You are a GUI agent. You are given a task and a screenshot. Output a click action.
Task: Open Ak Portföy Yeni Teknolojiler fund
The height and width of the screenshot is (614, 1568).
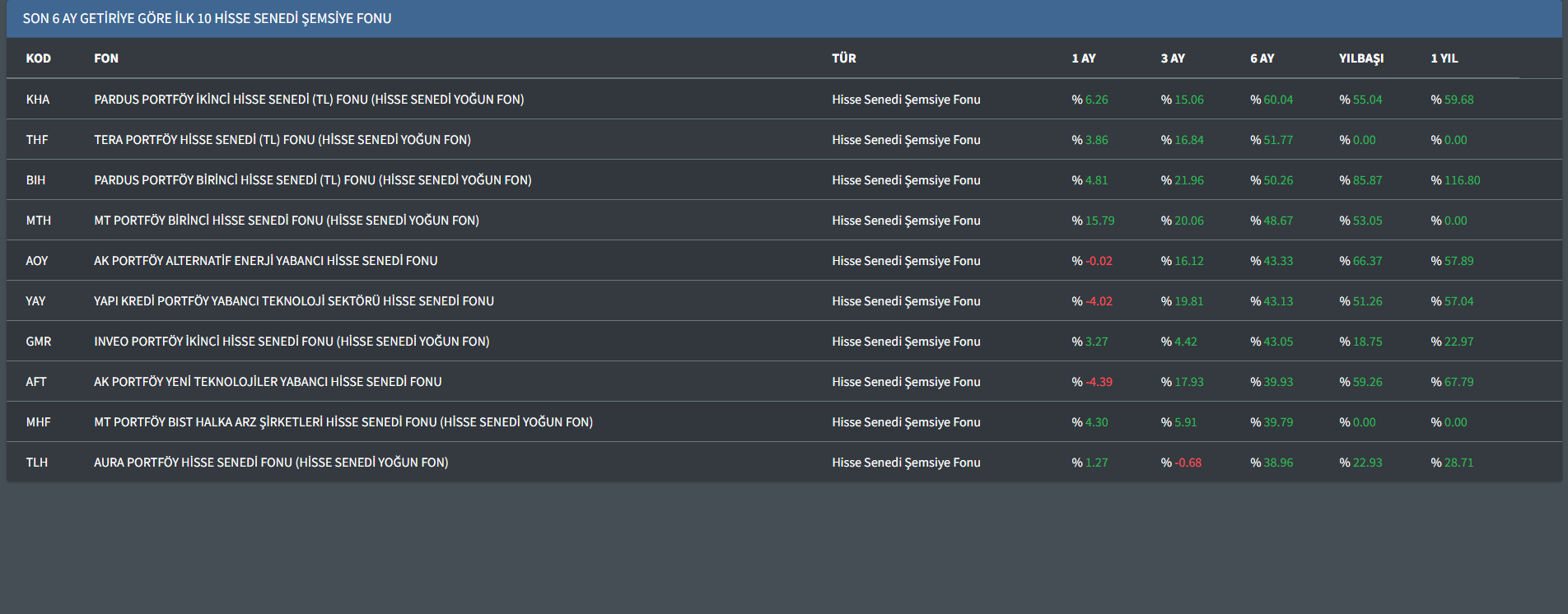point(268,382)
